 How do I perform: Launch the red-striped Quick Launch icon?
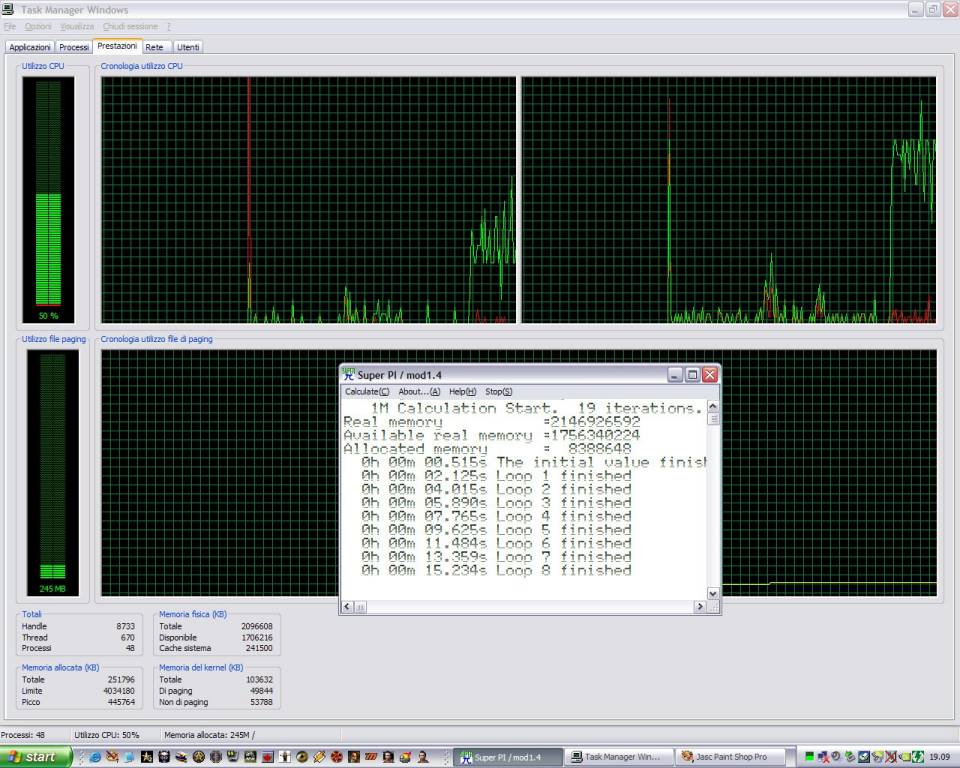coord(371,756)
